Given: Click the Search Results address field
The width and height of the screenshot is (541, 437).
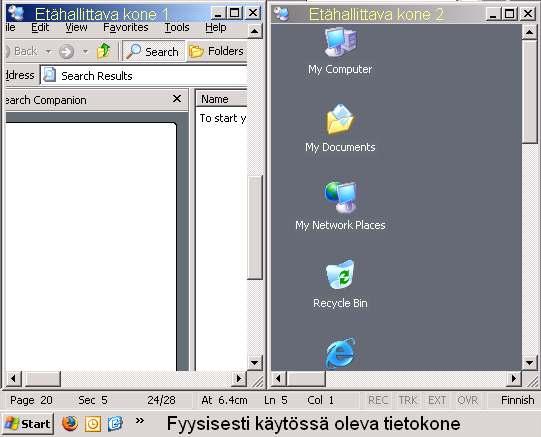Looking at the screenshot, I should coord(144,76).
